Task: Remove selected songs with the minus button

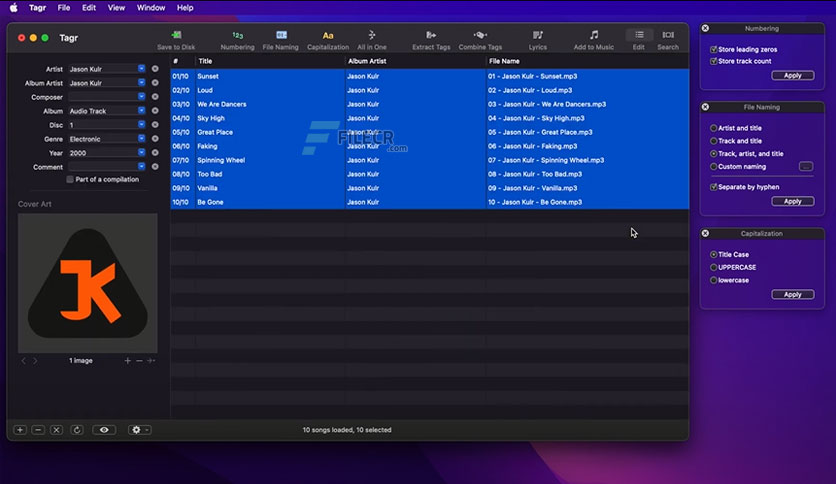Action: pos(38,430)
